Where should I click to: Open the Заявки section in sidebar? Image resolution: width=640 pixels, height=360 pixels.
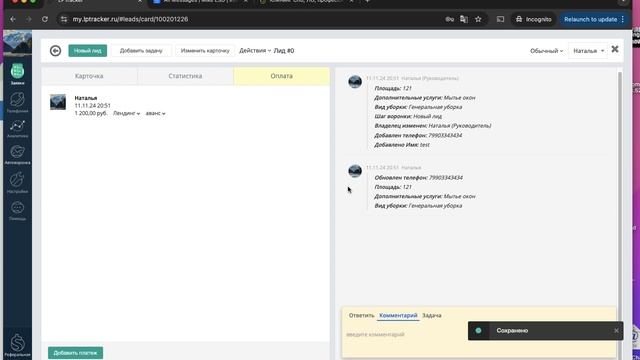17,74
